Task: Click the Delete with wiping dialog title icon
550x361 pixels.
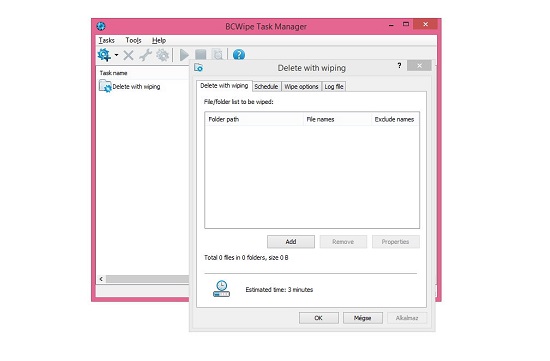Action: point(199,67)
